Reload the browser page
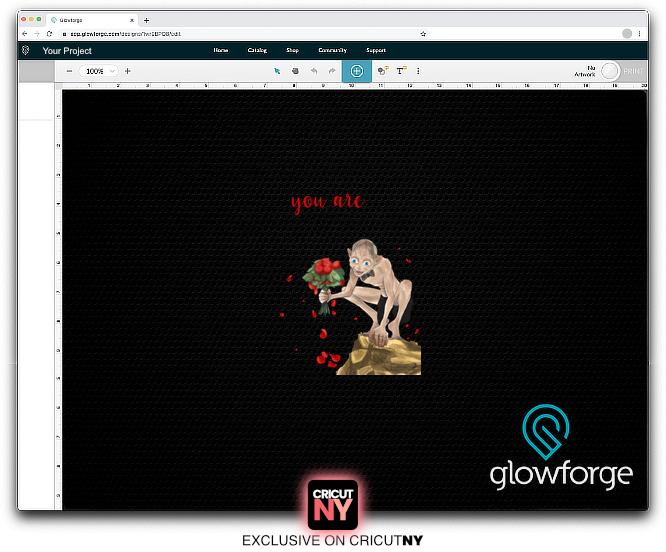The width and height of the screenshot is (666, 552). 50,34
